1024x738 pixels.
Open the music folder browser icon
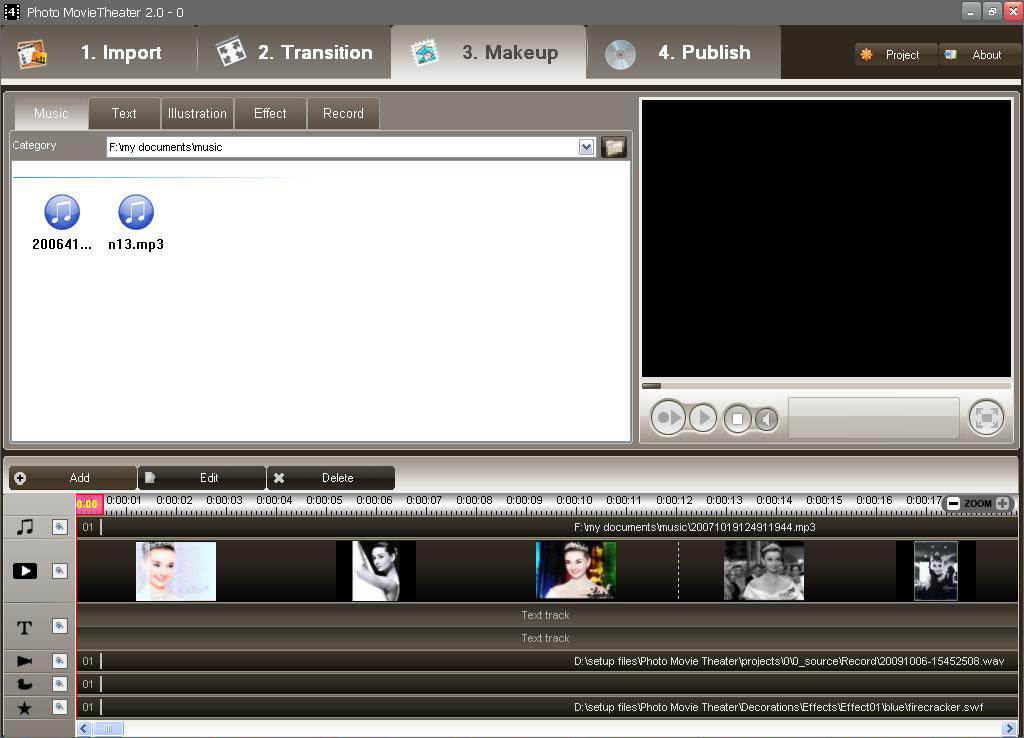pyautogui.click(x=614, y=146)
